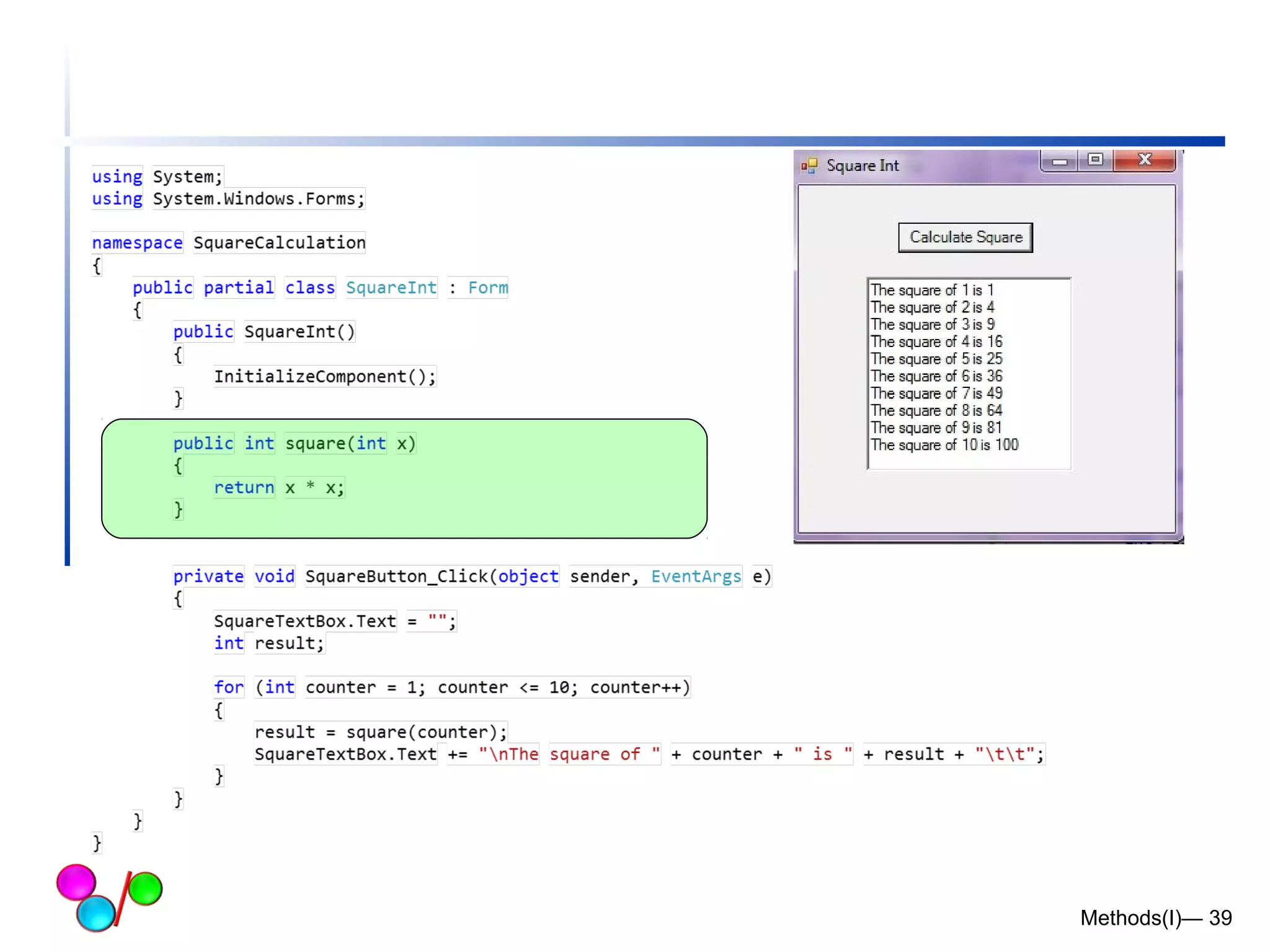
Task: Minimize the Square Int window
Action: 1059,161
